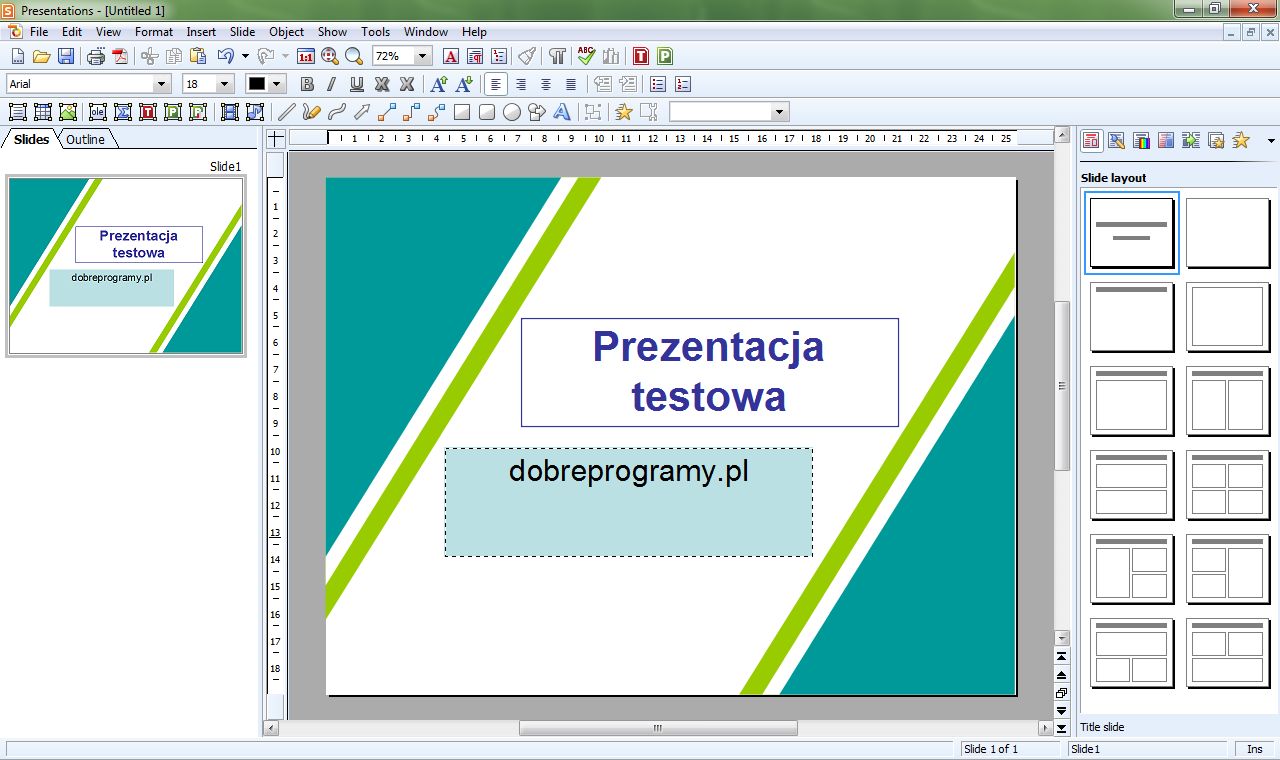Decrease font size with shrink-font icon

(x=463, y=84)
